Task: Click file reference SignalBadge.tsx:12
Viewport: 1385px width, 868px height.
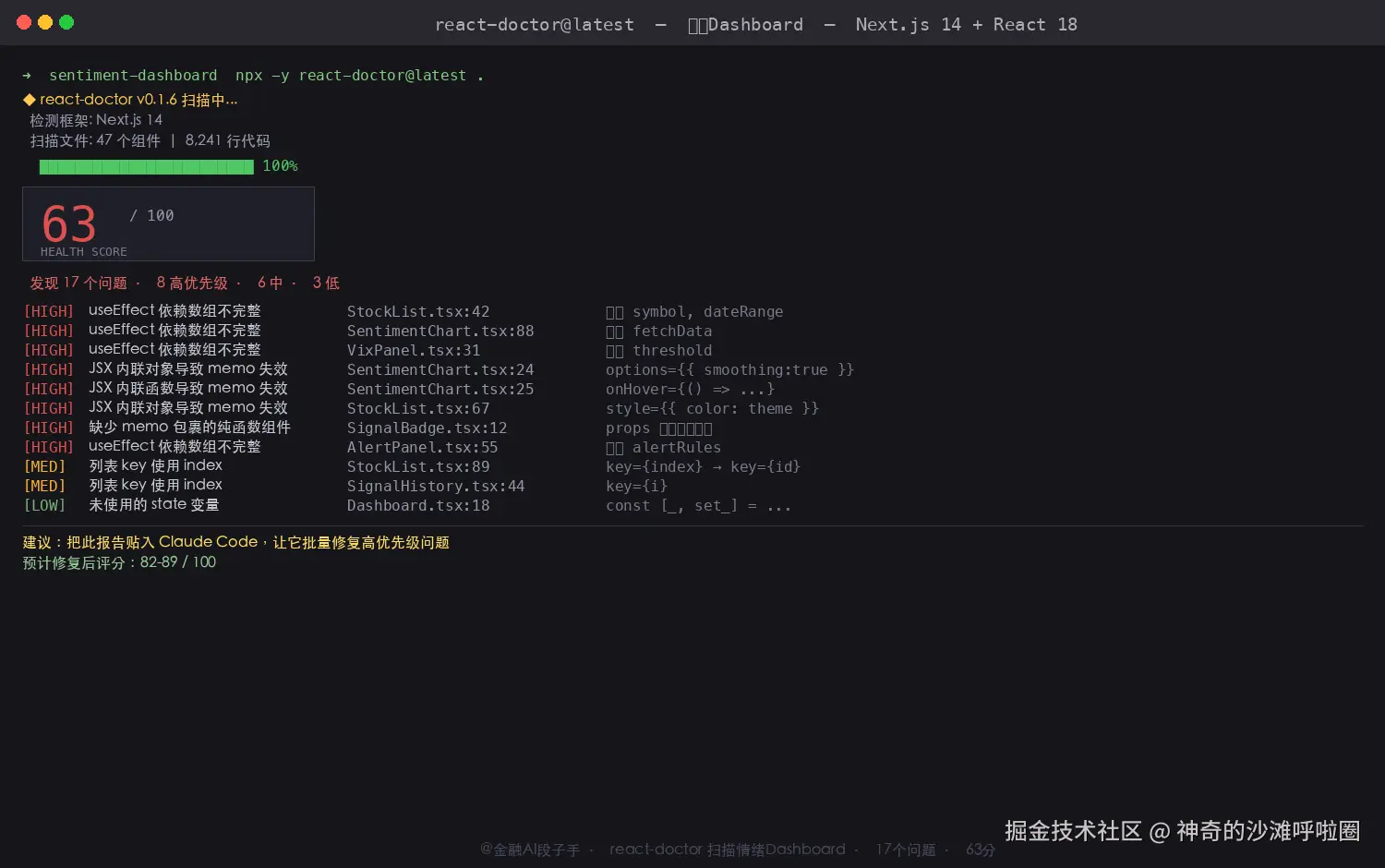Action: [427, 428]
